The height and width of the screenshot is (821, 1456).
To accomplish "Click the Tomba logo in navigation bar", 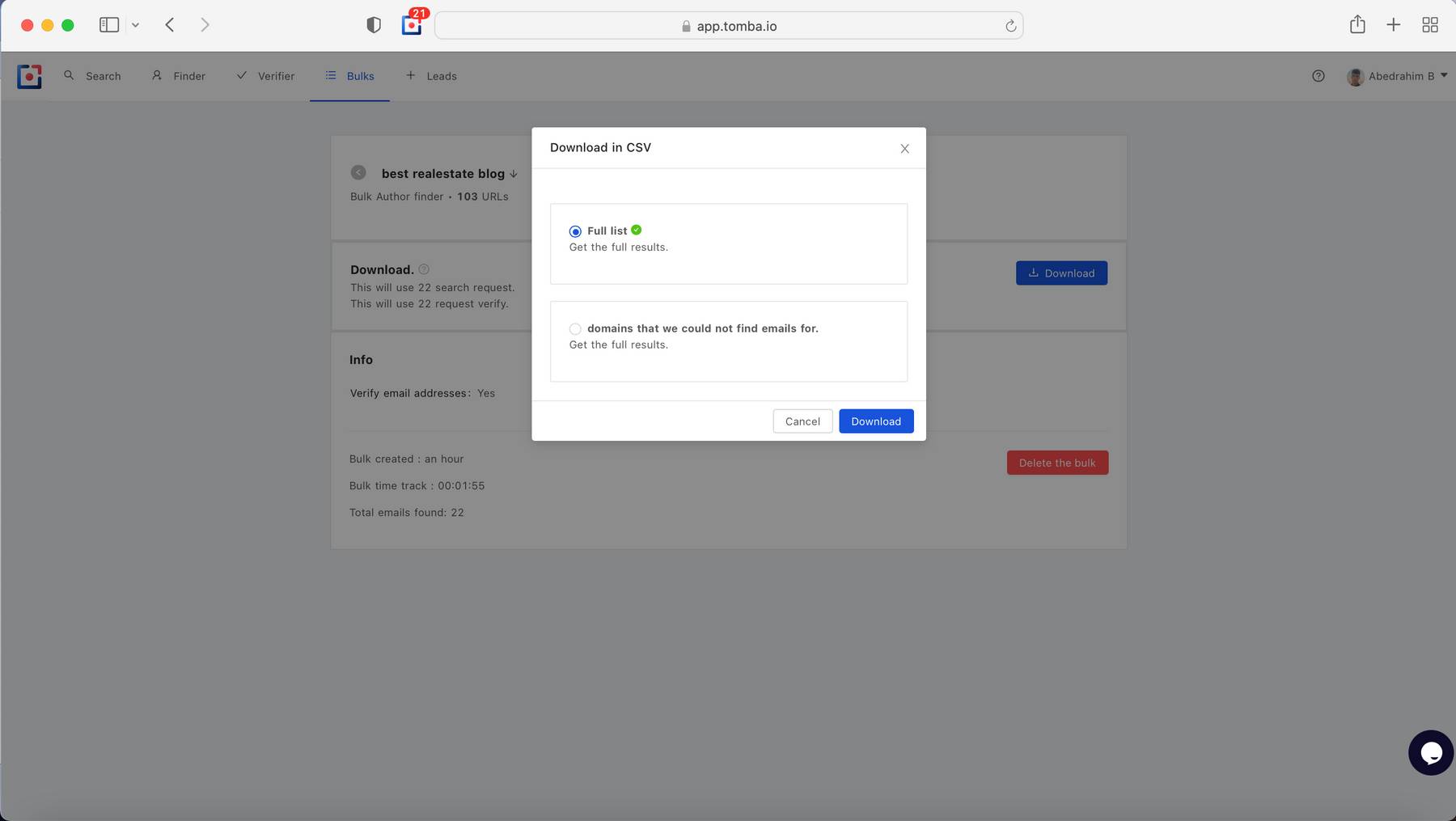I will [x=29, y=76].
